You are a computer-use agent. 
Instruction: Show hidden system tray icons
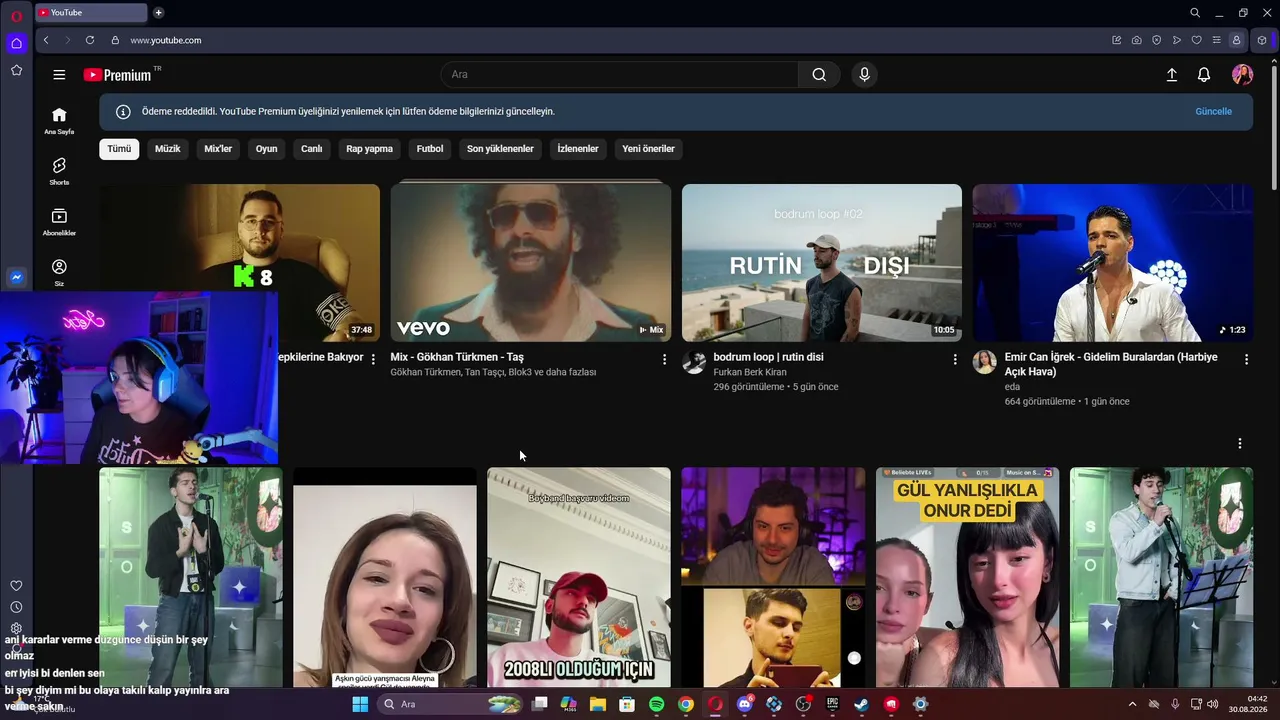coord(1132,704)
